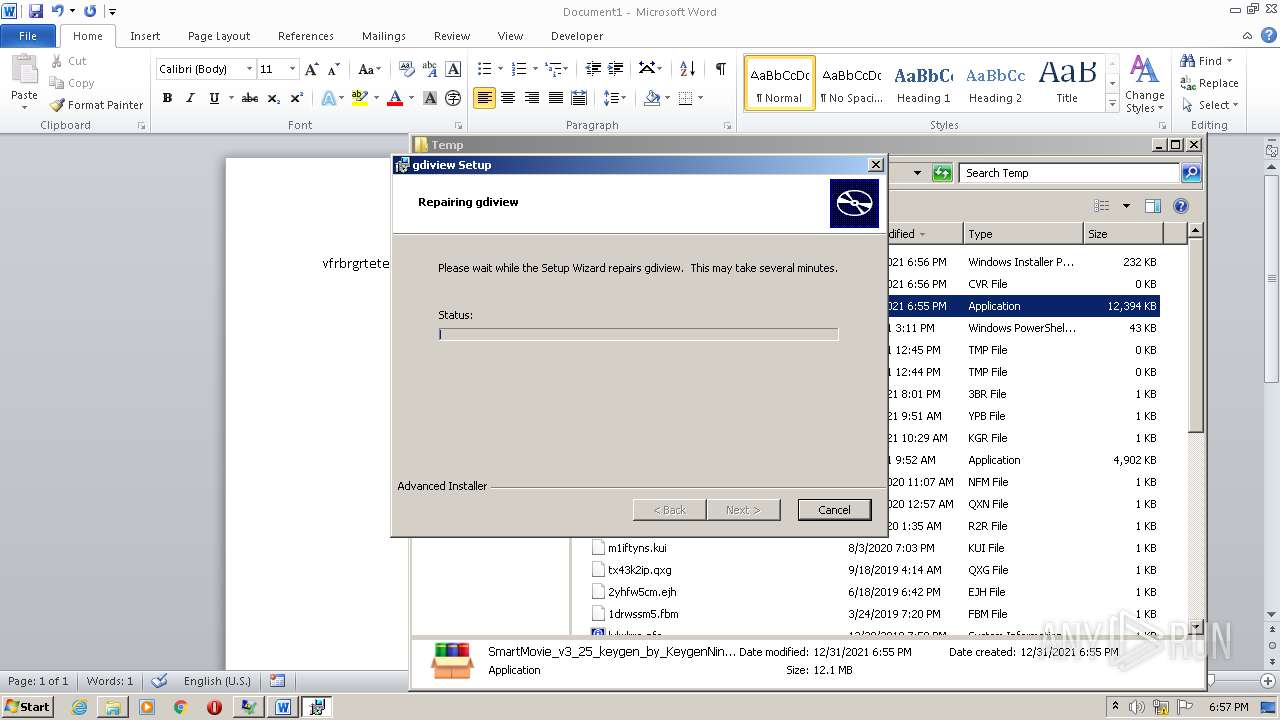
Task: Click language English (U.S.) in status bar
Action: 217,681
